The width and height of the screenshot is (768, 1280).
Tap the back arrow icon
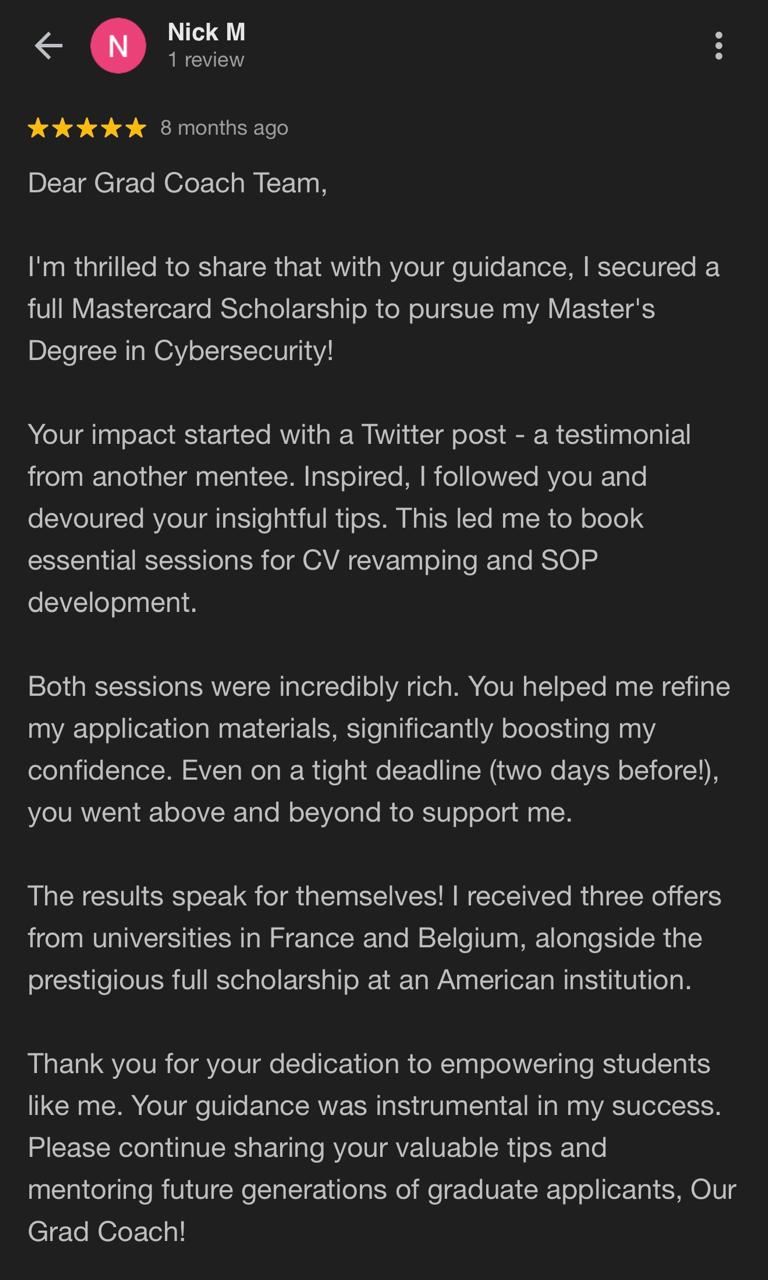tap(48, 45)
